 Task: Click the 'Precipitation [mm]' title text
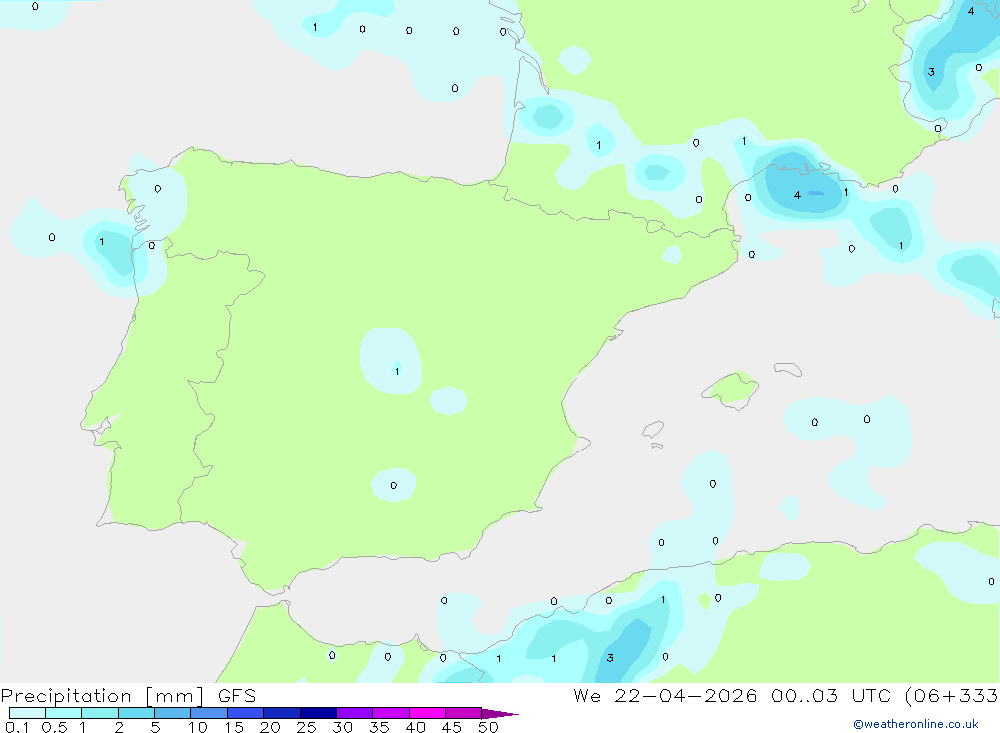click(102, 696)
